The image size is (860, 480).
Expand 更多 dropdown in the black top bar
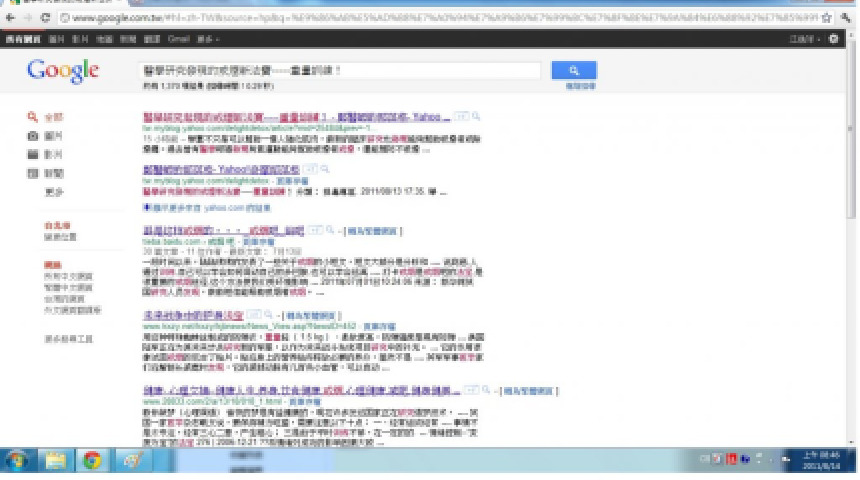pos(207,38)
